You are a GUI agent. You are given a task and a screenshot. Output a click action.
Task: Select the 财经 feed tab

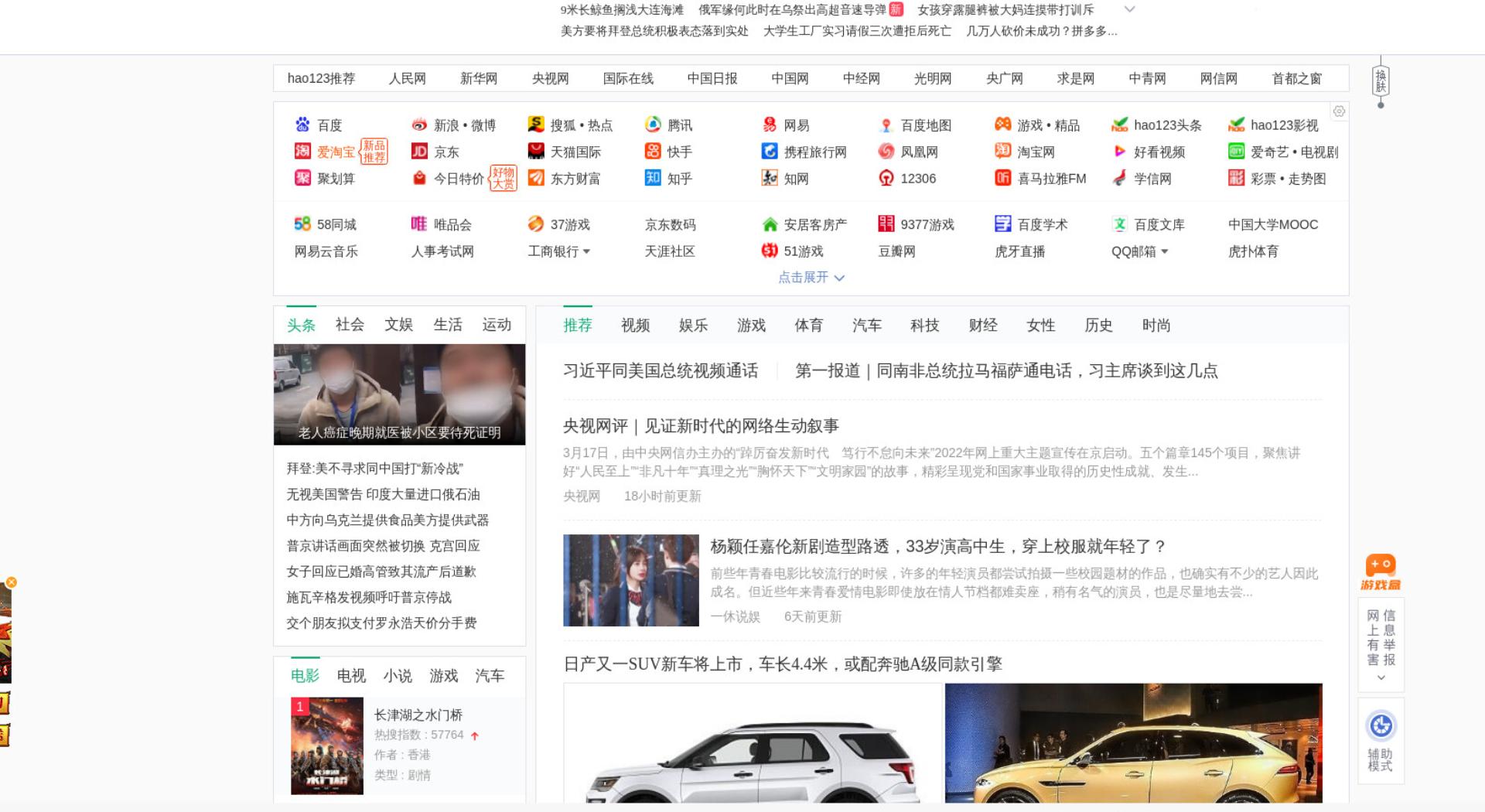click(x=983, y=326)
